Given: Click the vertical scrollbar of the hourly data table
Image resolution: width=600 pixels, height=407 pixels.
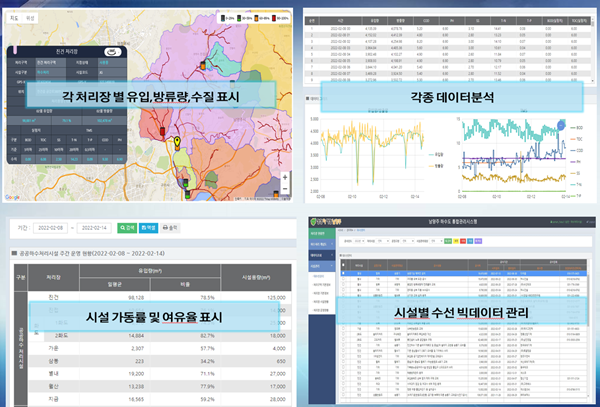Looking at the screenshot, I should 593,50.
